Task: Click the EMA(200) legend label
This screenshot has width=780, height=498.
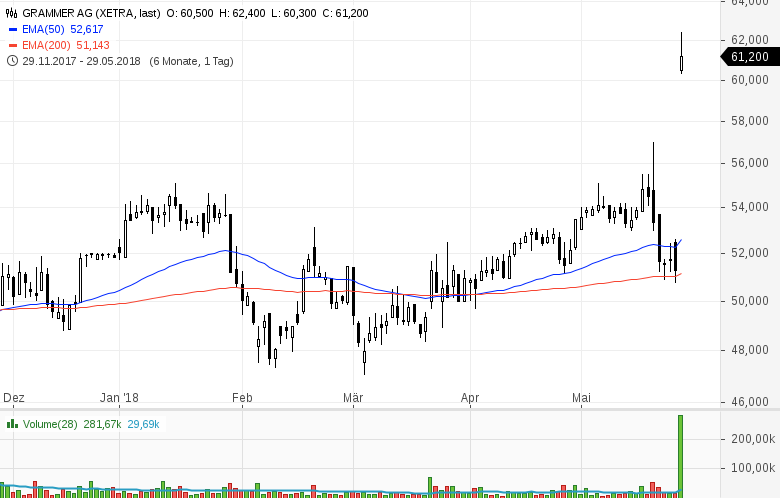Action: [46, 45]
